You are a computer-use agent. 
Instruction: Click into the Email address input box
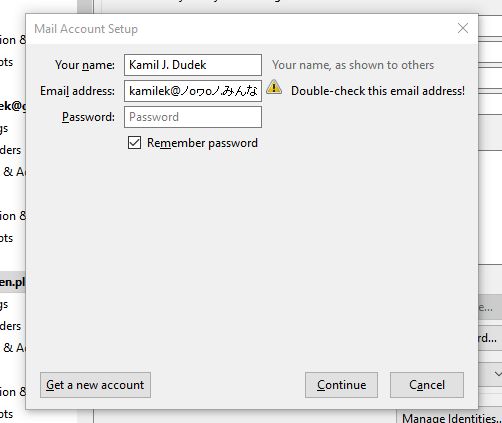(193, 91)
